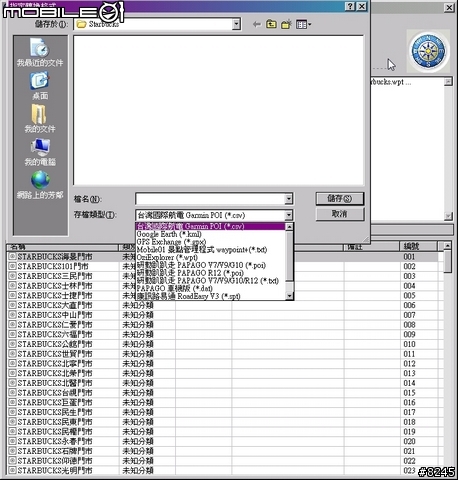Click waypoint icon beside STARBUCKS民權門市
This screenshot has width=458, height=480.
click(x=12, y=431)
